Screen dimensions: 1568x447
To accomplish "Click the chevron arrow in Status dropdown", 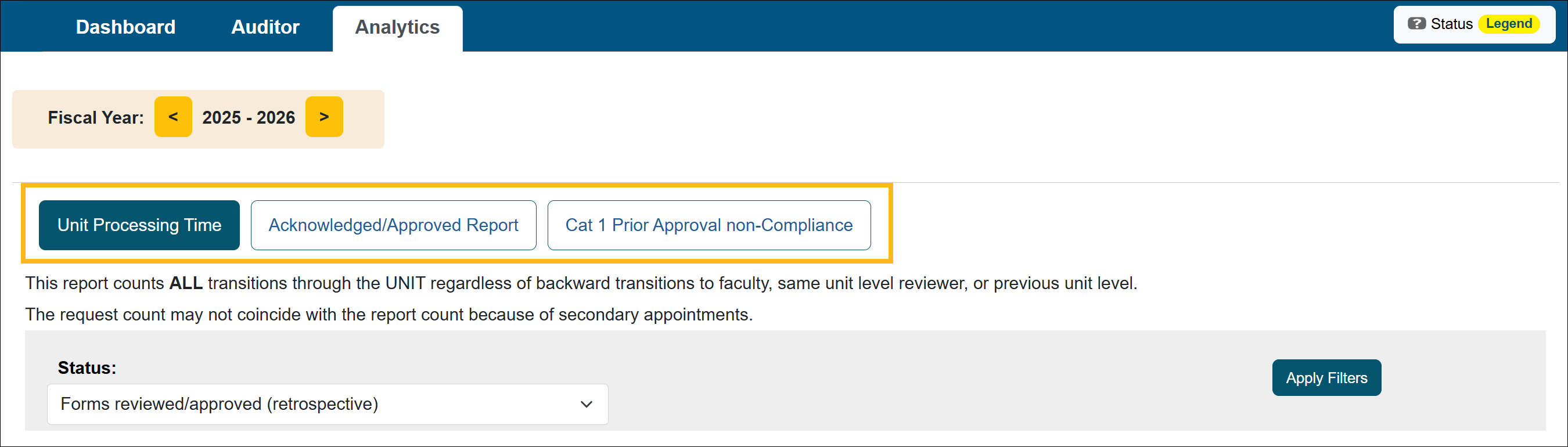I will pos(586,405).
